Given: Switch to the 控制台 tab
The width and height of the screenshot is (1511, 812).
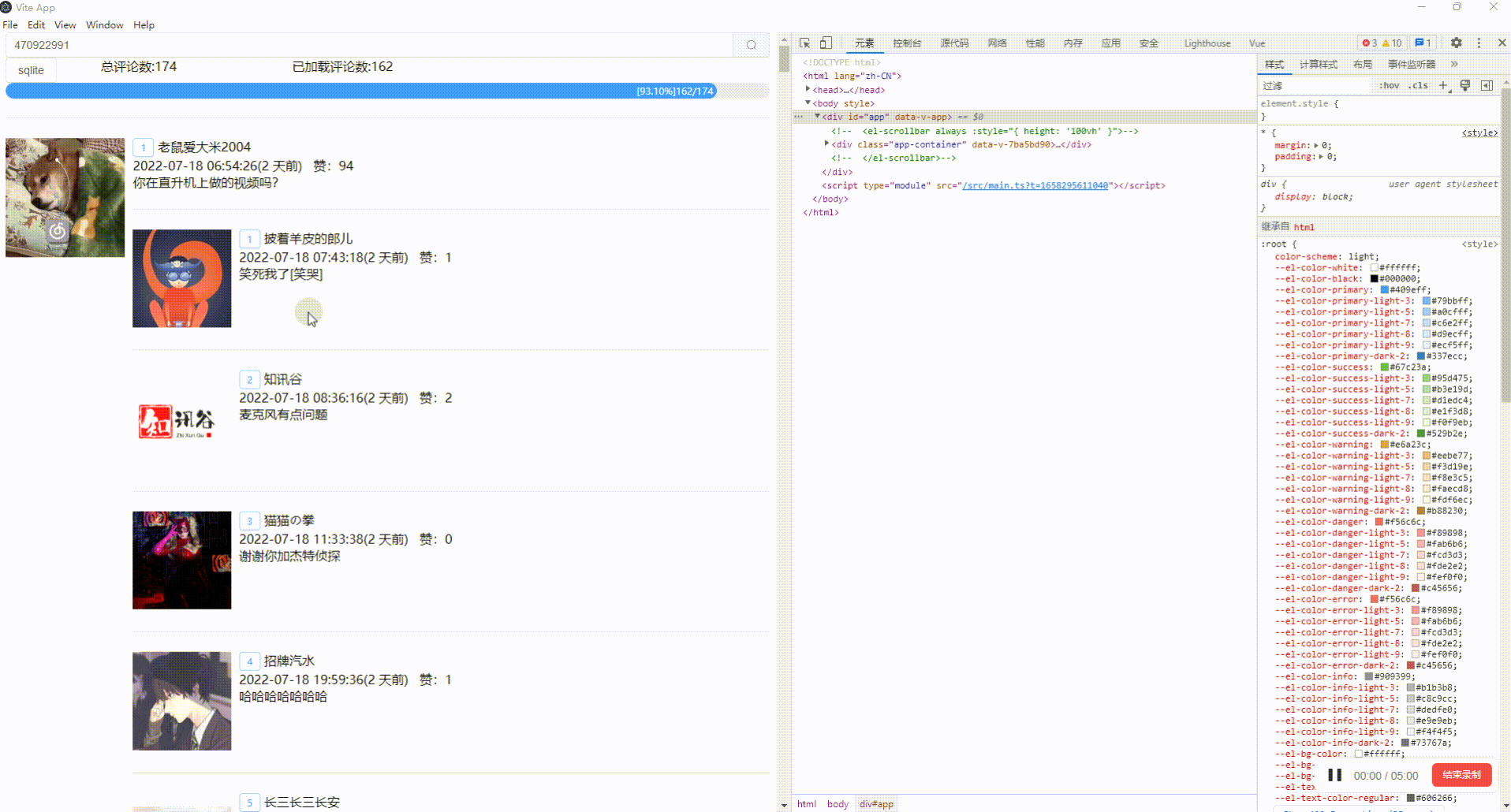Looking at the screenshot, I should click(x=907, y=43).
